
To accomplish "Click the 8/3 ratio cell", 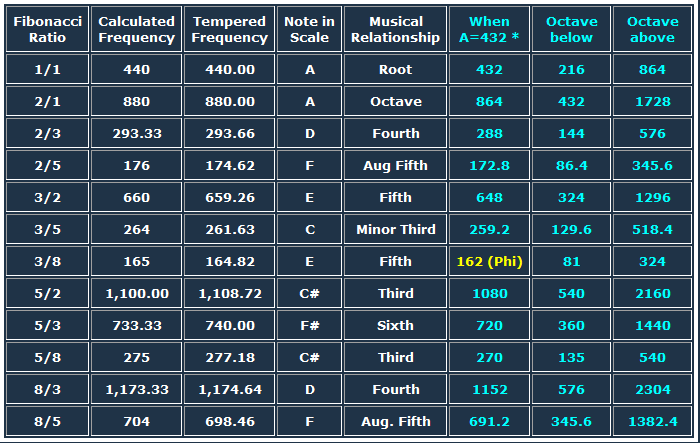I will (47, 389).
